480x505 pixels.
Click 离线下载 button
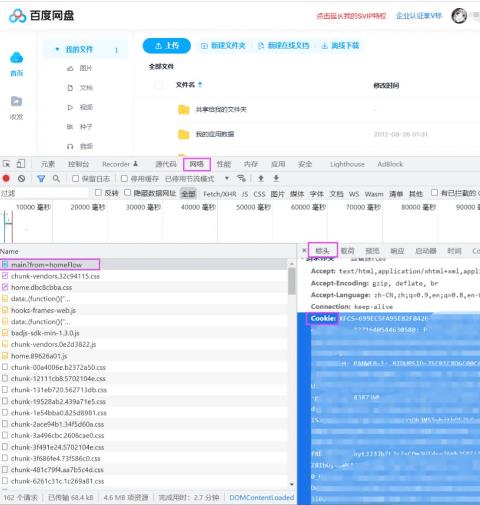(x=340, y=46)
